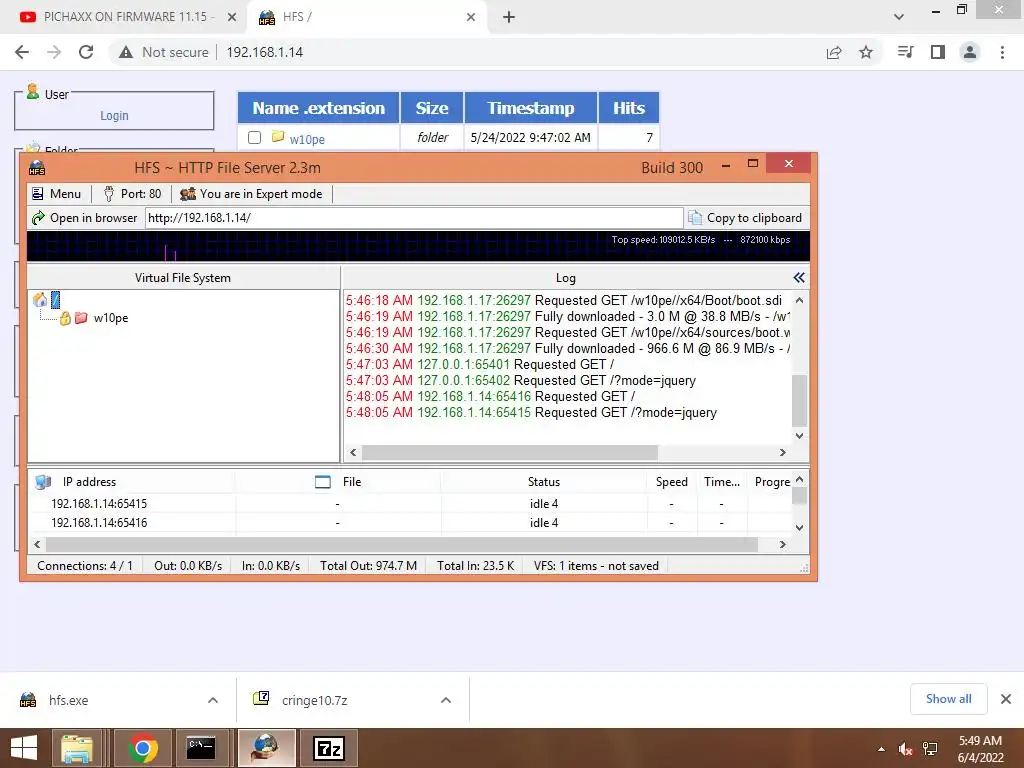Select connection 192.168.1.14:65415
This screenshot has height=768, width=1024.
99,504
